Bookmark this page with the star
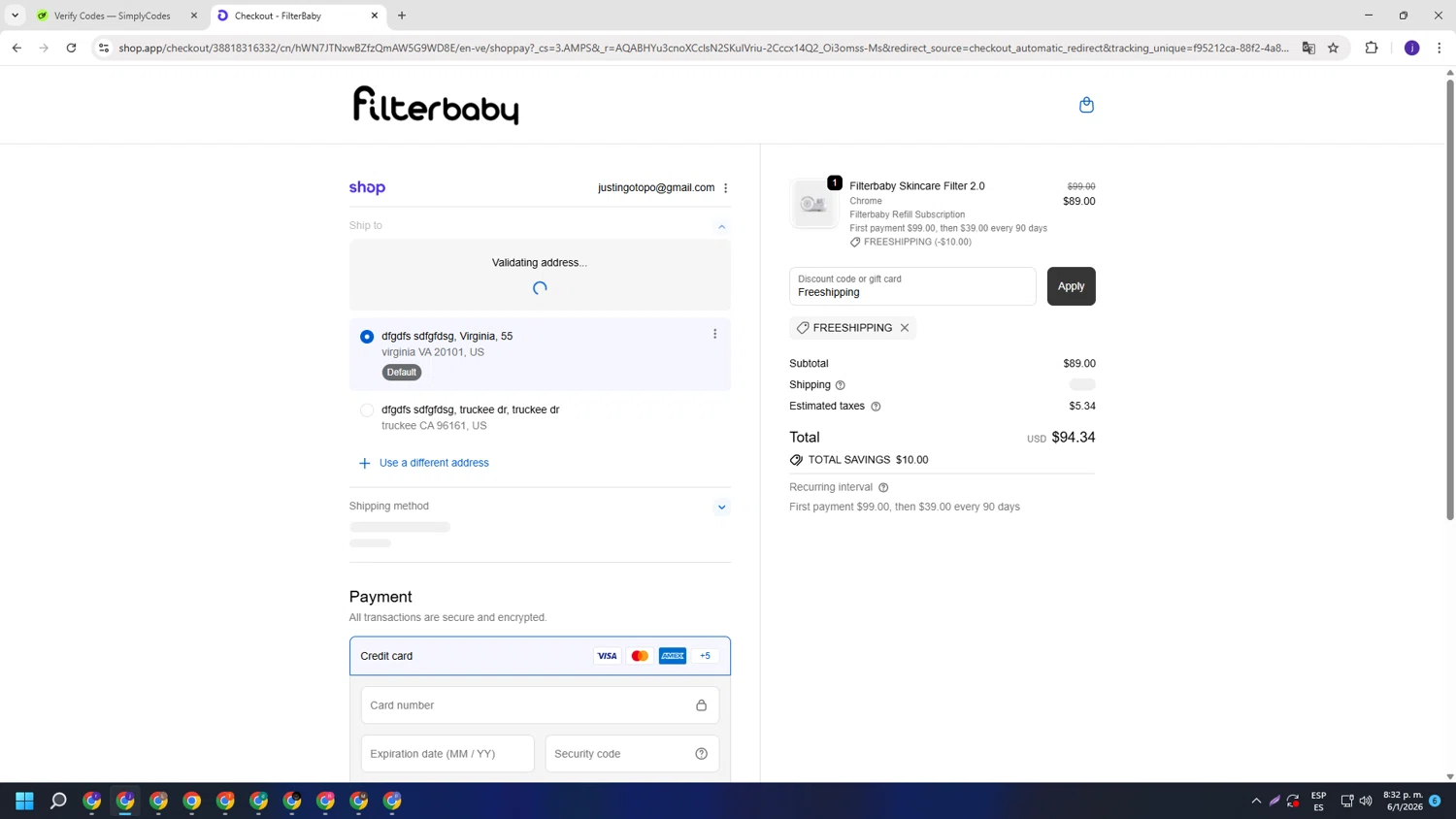Viewport: 1456px width, 819px height. pyautogui.click(x=1334, y=48)
